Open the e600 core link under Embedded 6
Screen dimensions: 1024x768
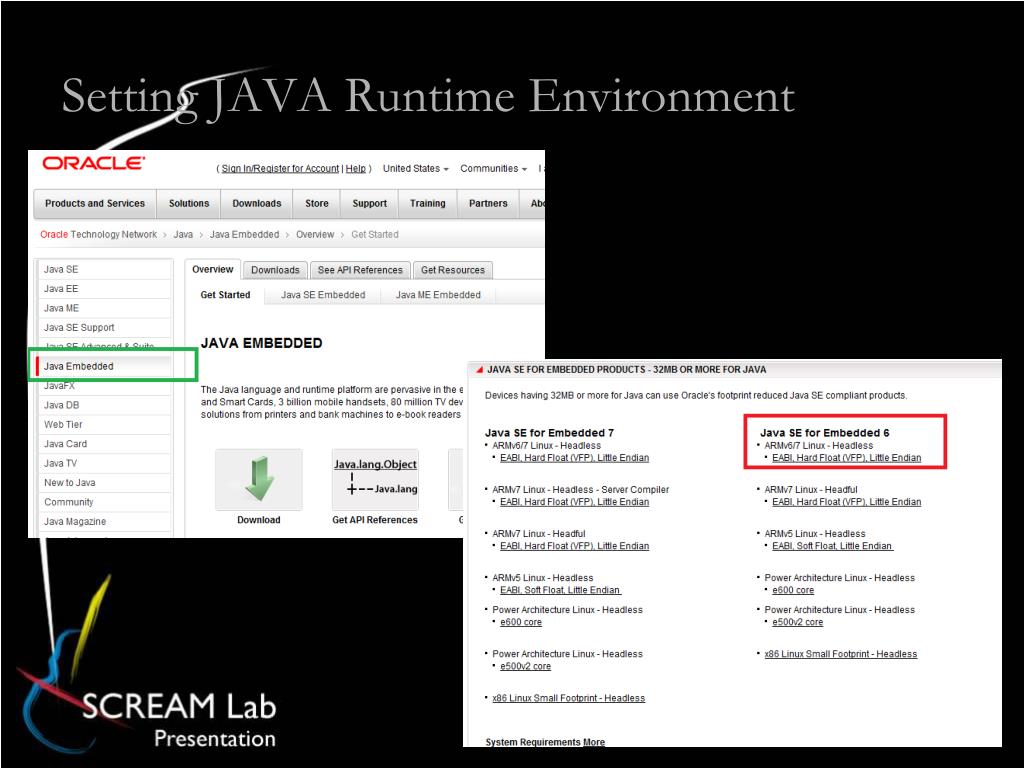(793, 590)
